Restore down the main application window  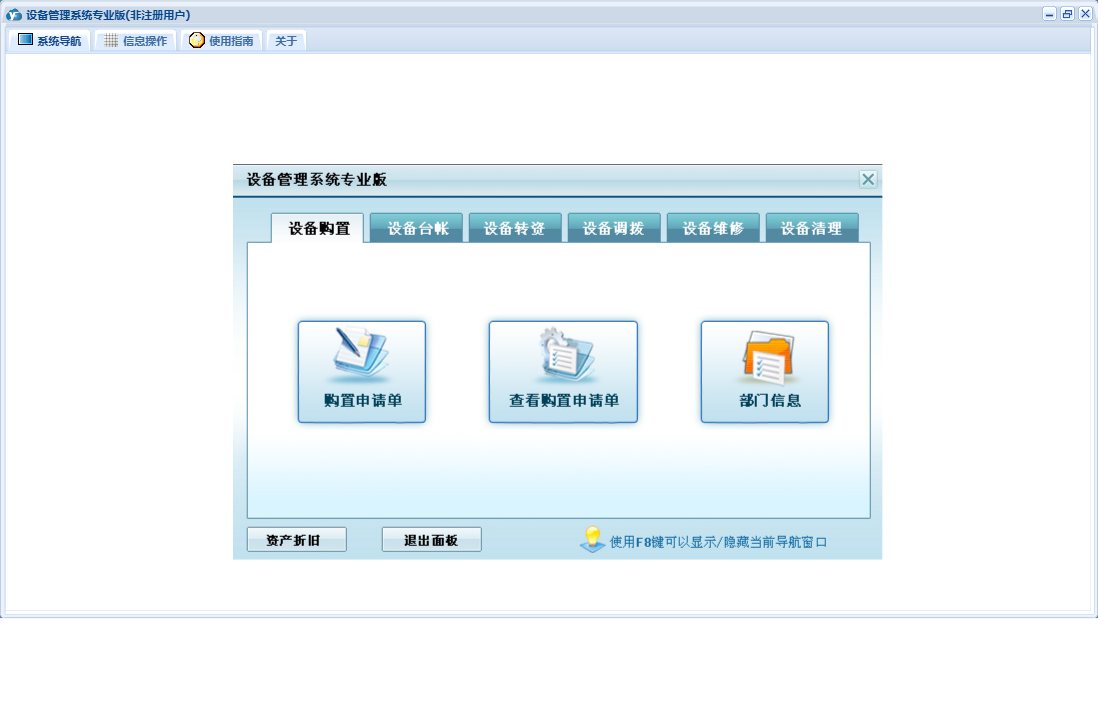[1067, 14]
